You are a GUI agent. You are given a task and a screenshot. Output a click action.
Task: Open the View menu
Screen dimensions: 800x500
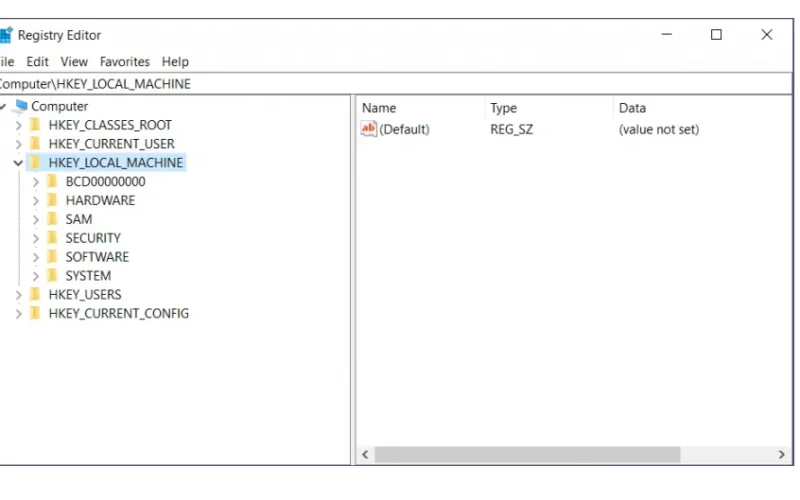click(x=74, y=62)
